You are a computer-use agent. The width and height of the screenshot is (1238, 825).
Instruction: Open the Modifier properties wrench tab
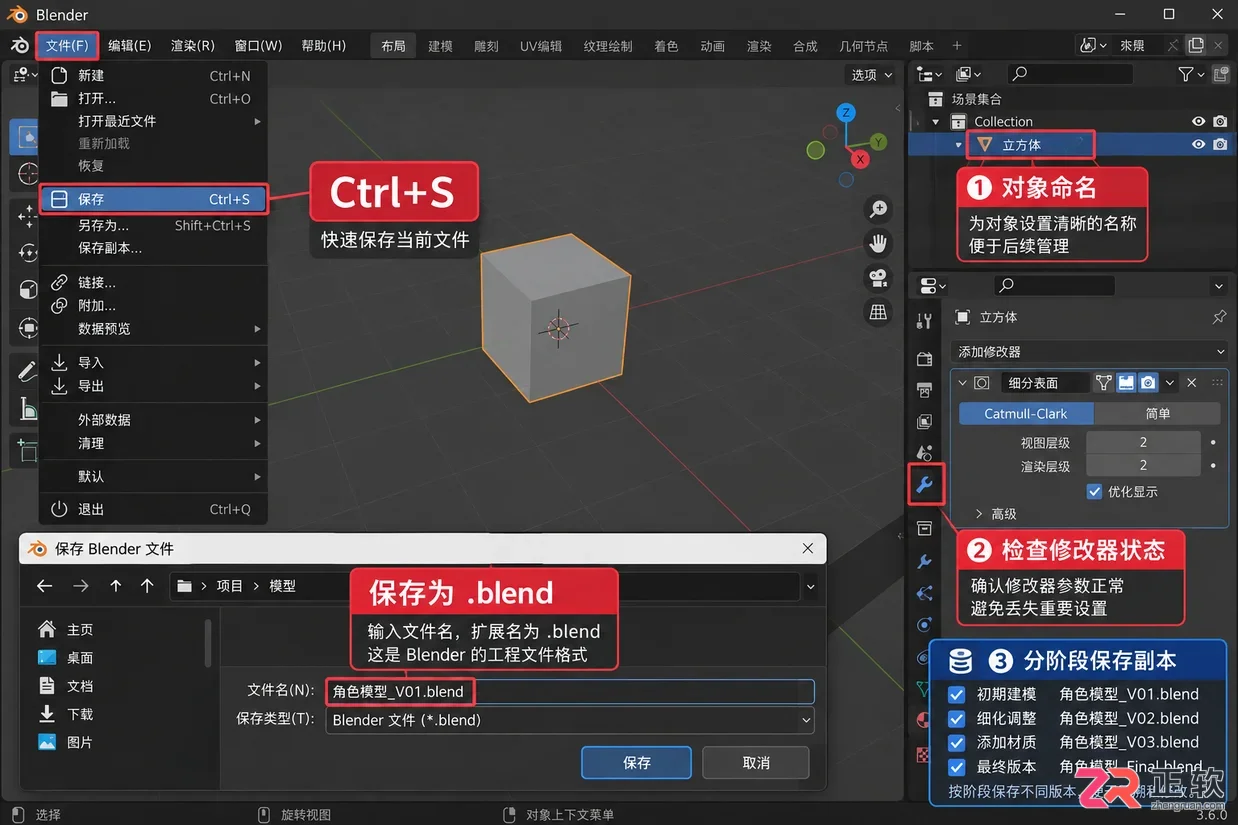coord(924,486)
